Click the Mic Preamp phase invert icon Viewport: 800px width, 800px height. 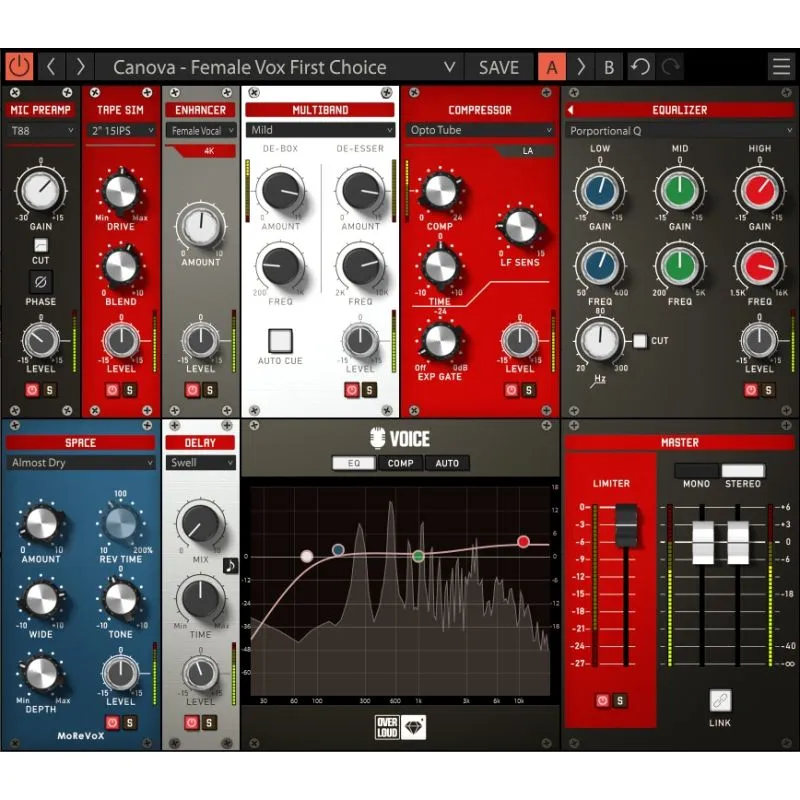click(x=40, y=282)
